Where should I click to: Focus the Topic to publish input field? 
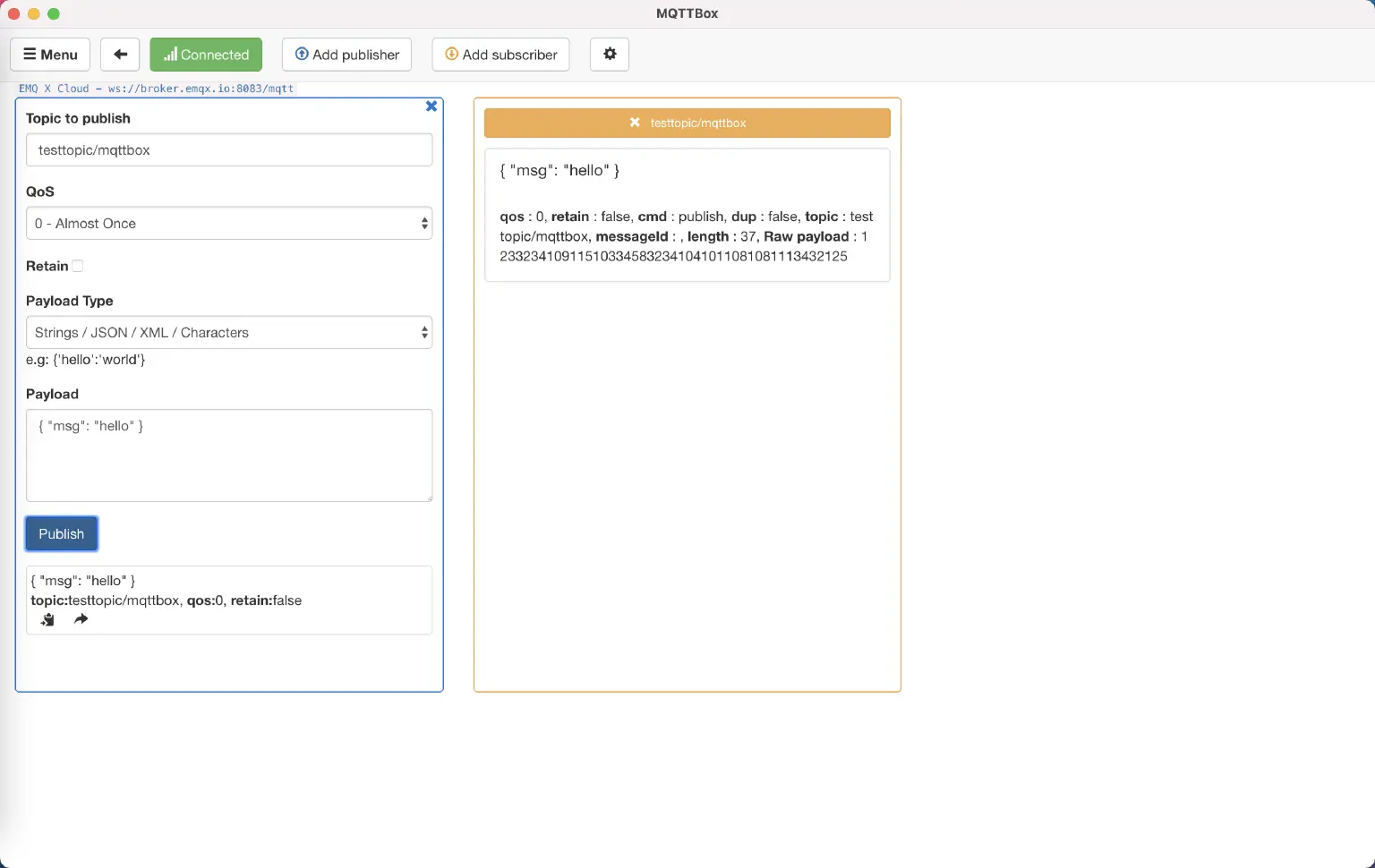coord(229,150)
